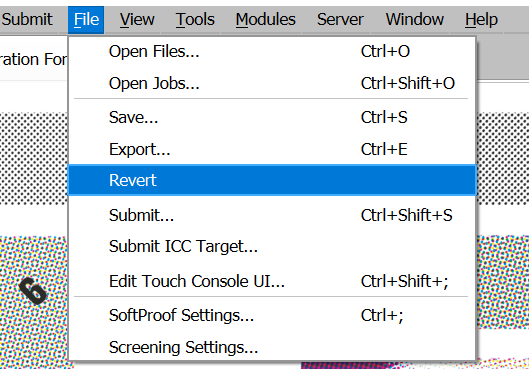
Task: Open the Window menu
Action: point(415,20)
